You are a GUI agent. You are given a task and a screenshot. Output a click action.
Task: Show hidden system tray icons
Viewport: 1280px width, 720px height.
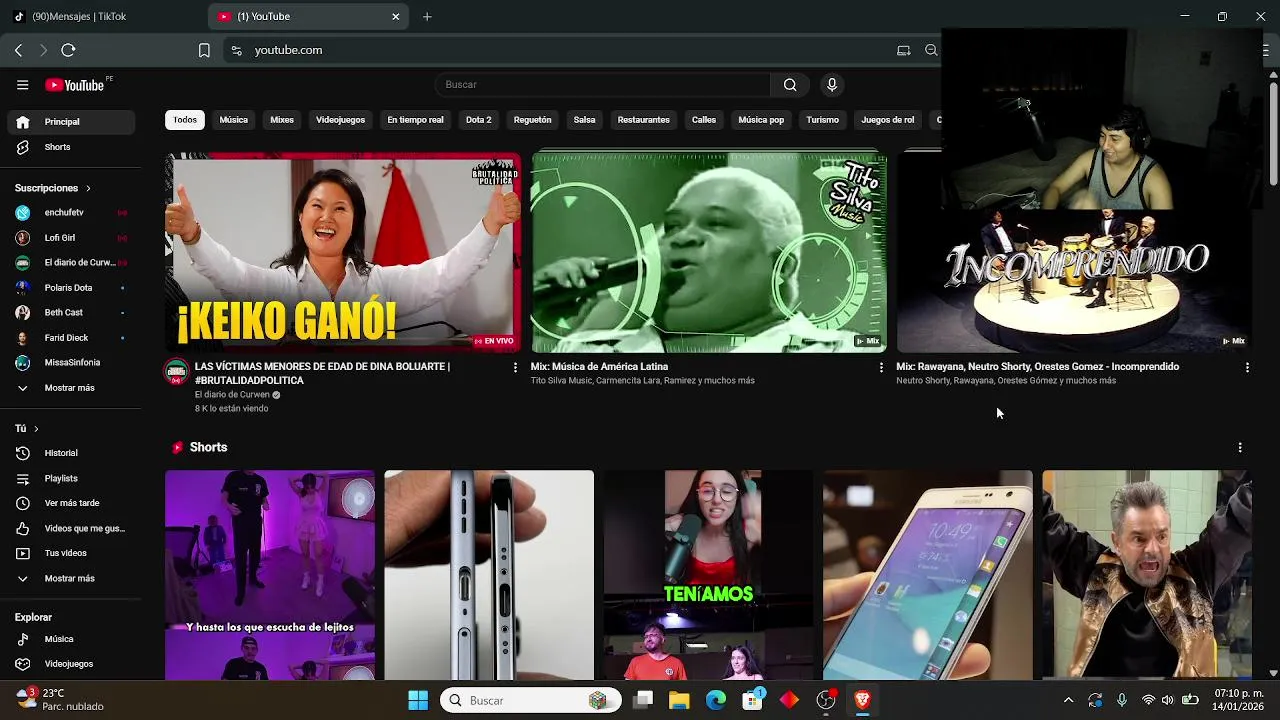pyautogui.click(x=1068, y=700)
